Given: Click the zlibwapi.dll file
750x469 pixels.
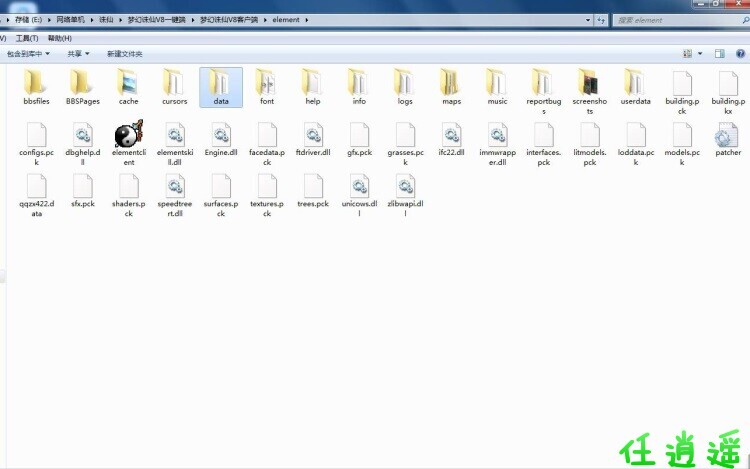Looking at the screenshot, I should (x=405, y=187).
